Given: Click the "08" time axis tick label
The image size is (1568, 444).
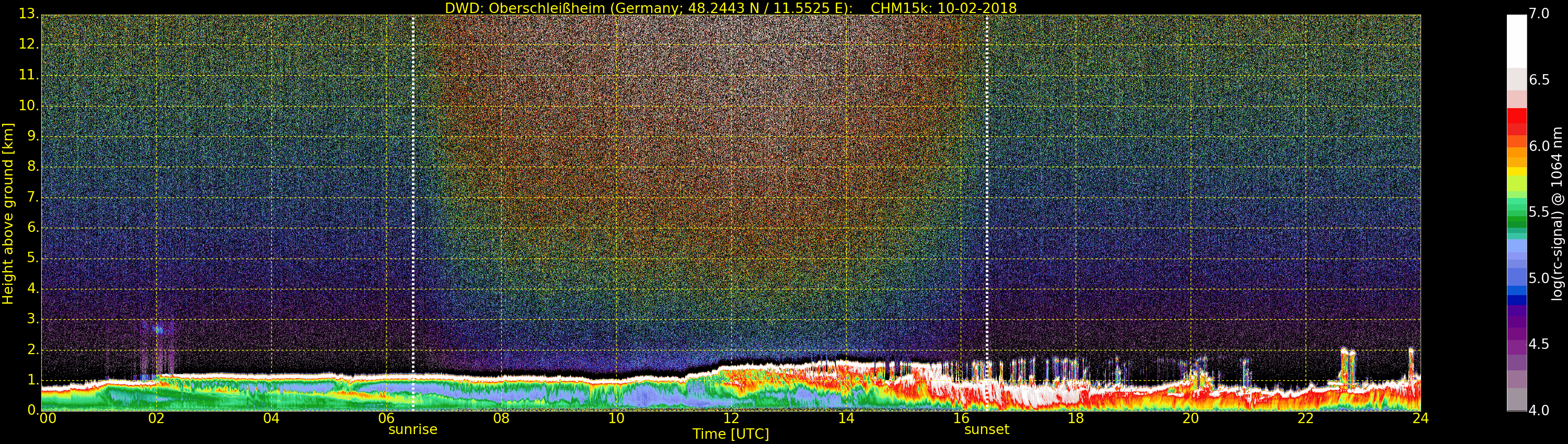Looking at the screenshot, I should coord(501,418).
